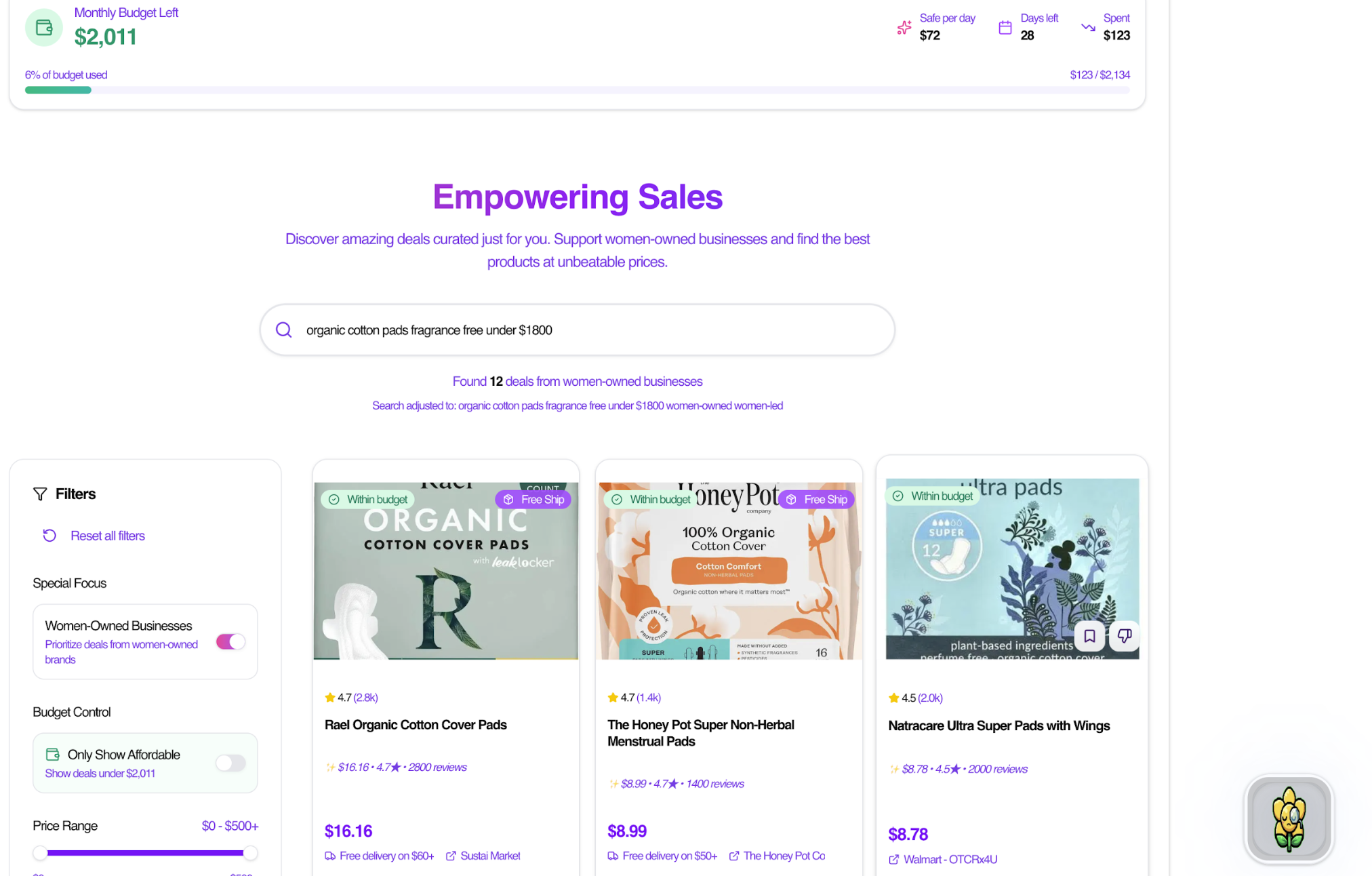Click the calendar icon next to Days left
The image size is (1372, 876).
[x=1005, y=27]
